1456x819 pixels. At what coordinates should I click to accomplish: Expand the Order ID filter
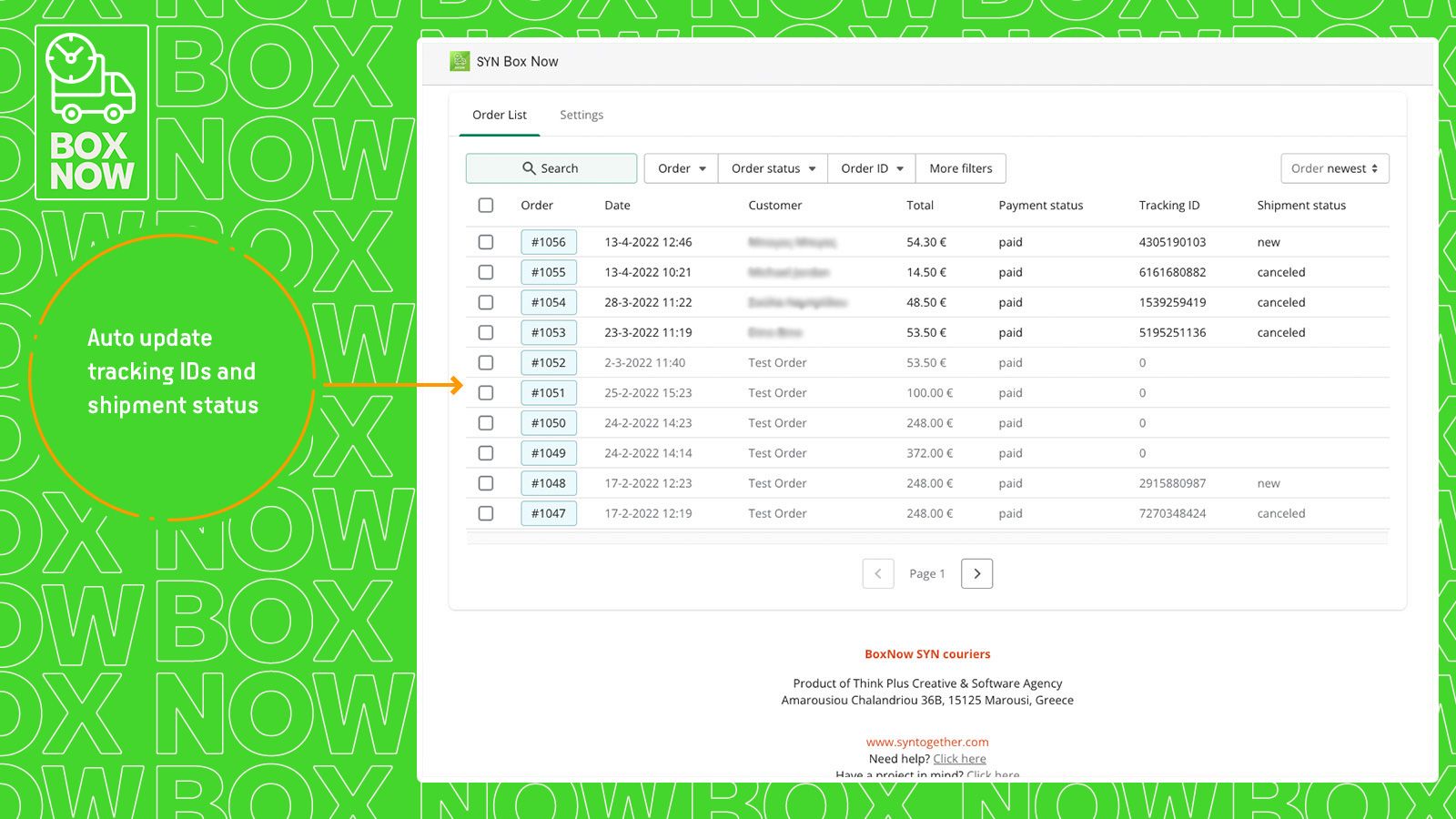click(872, 168)
